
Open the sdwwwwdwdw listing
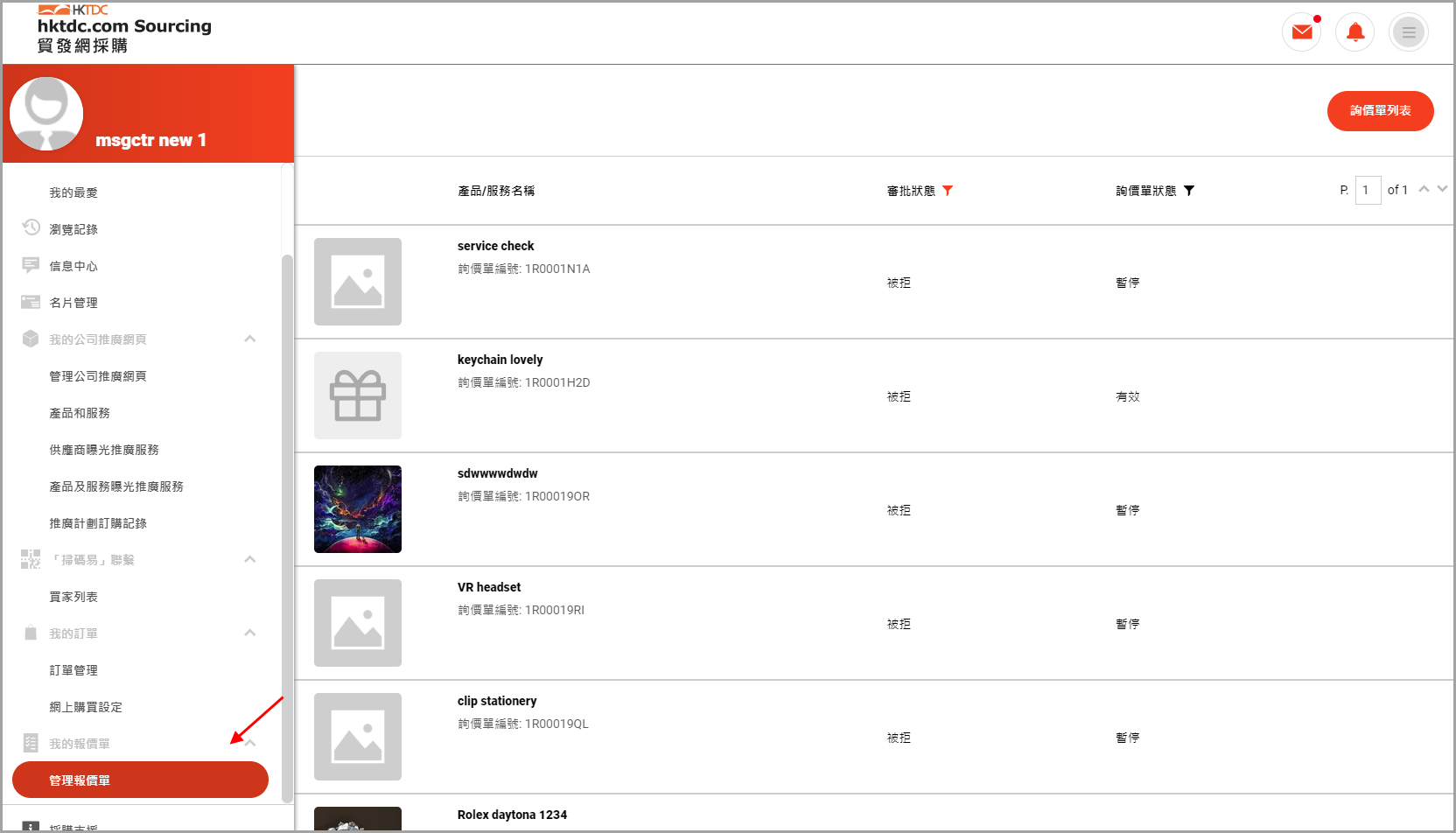click(497, 473)
